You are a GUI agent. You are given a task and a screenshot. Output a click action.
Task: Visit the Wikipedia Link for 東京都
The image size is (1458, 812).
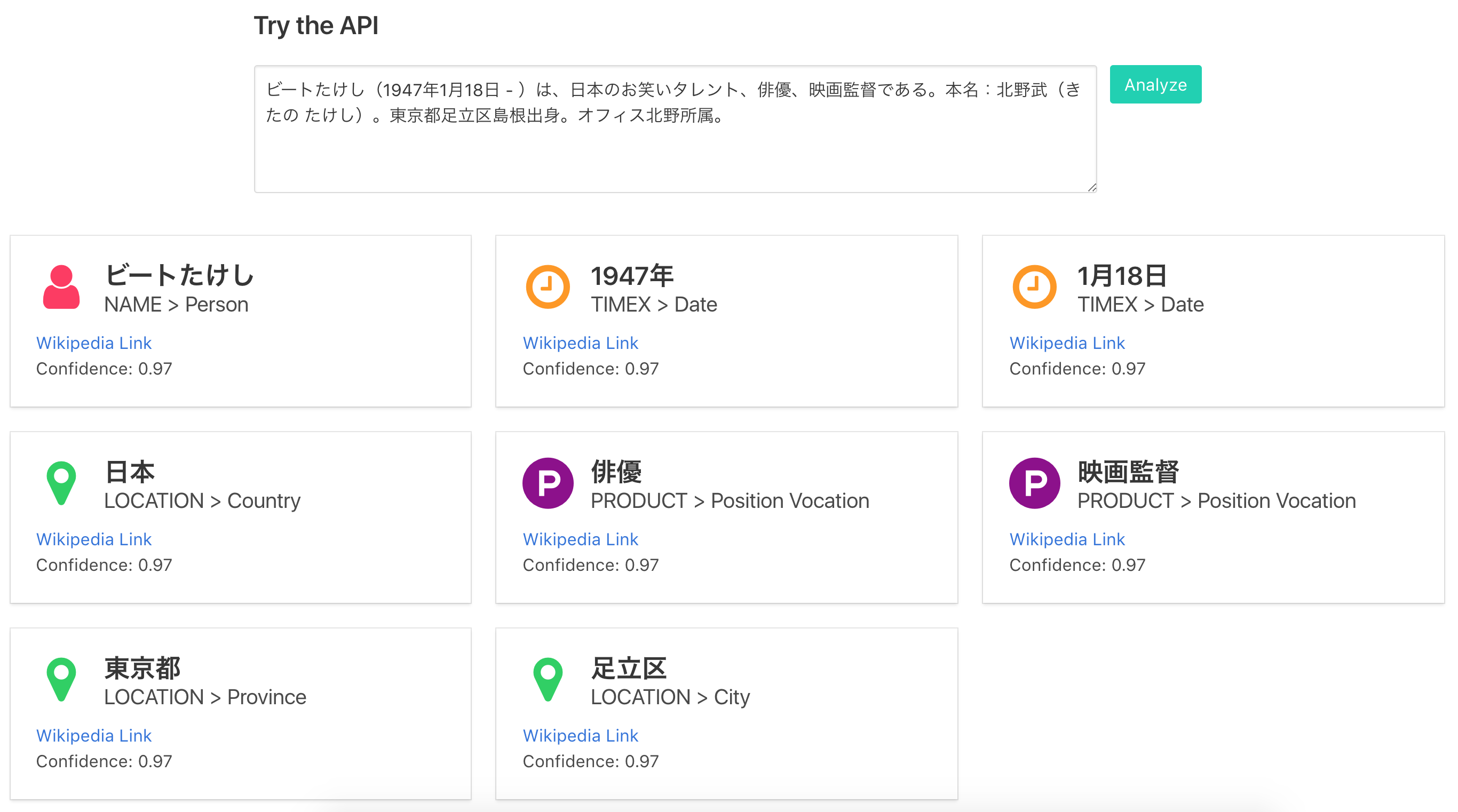pyautogui.click(x=94, y=736)
